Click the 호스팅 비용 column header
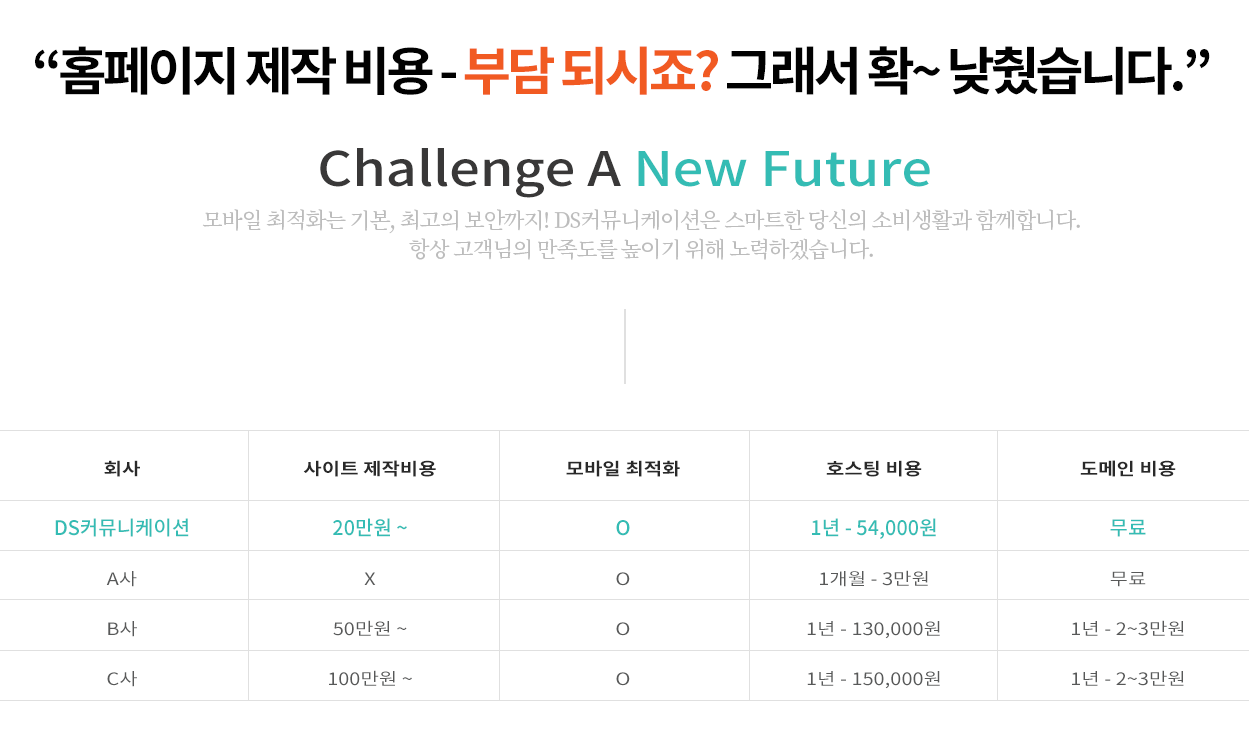 (874, 468)
